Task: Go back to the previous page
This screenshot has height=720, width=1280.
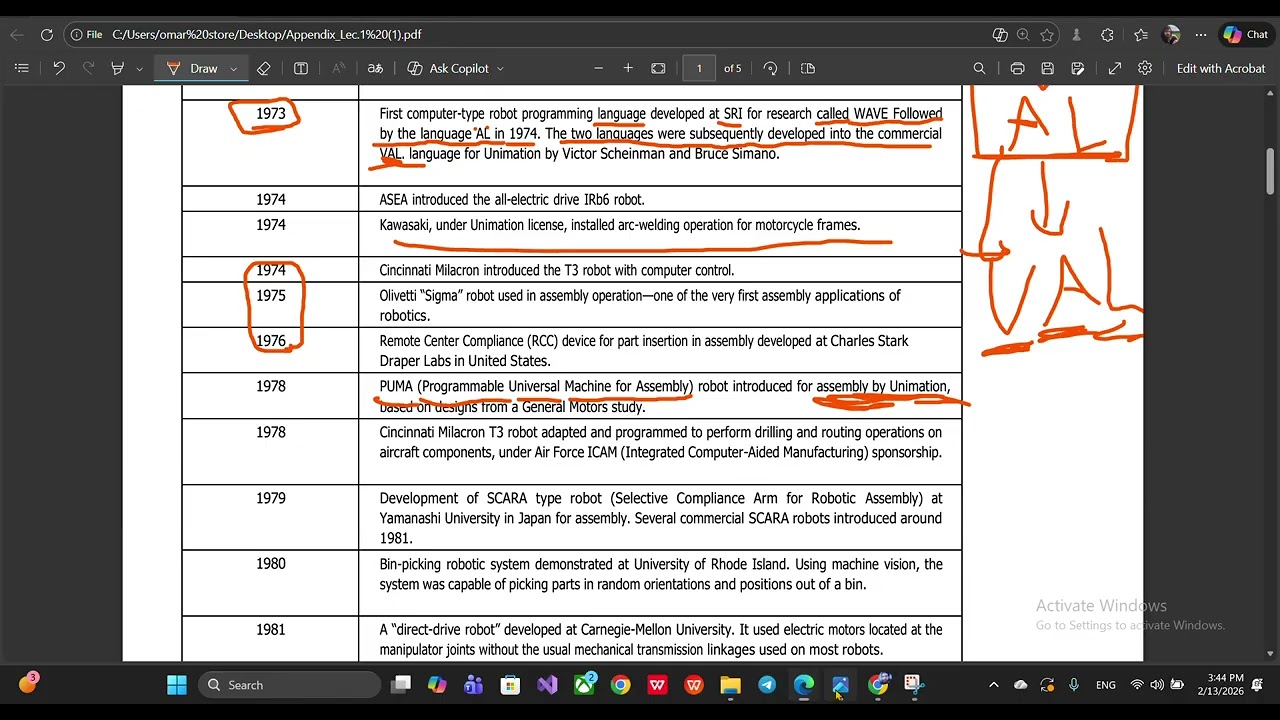Action: tap(17, 34)
